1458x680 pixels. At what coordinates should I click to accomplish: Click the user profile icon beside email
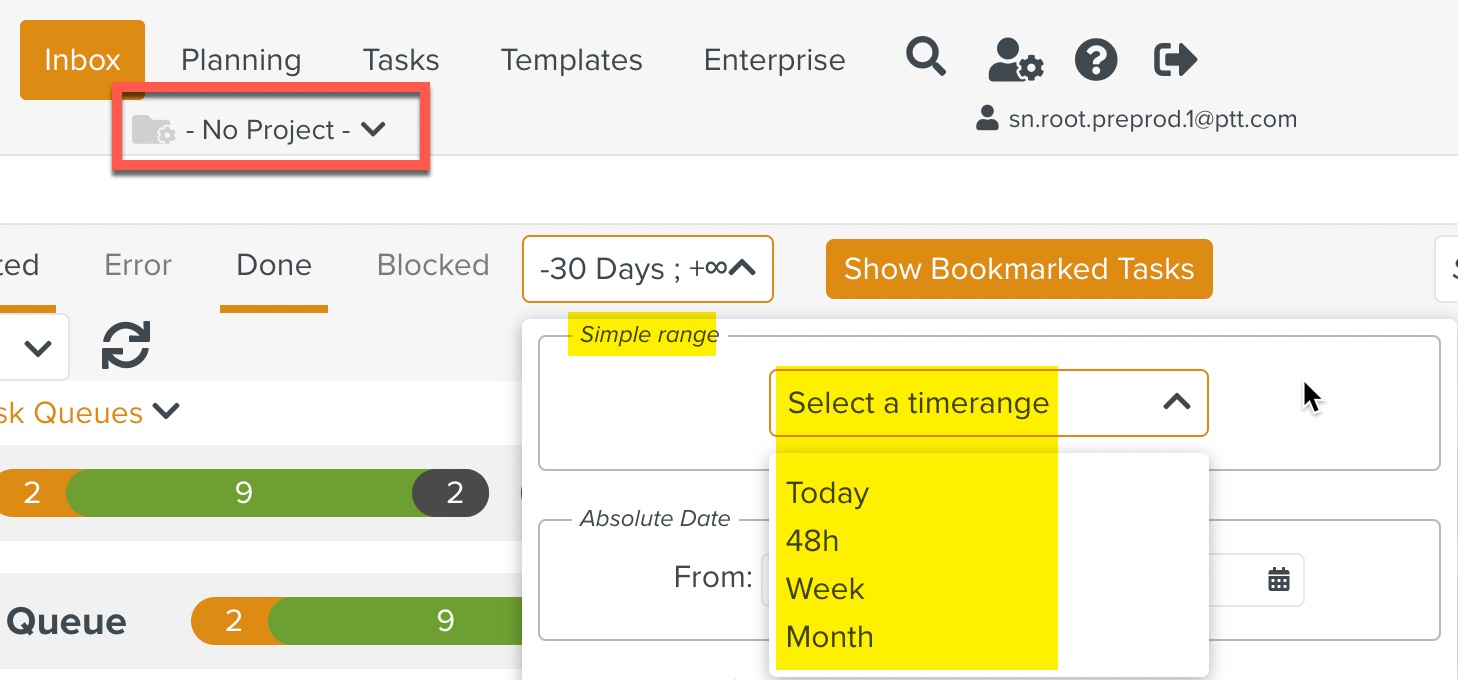tap(987, 119)
